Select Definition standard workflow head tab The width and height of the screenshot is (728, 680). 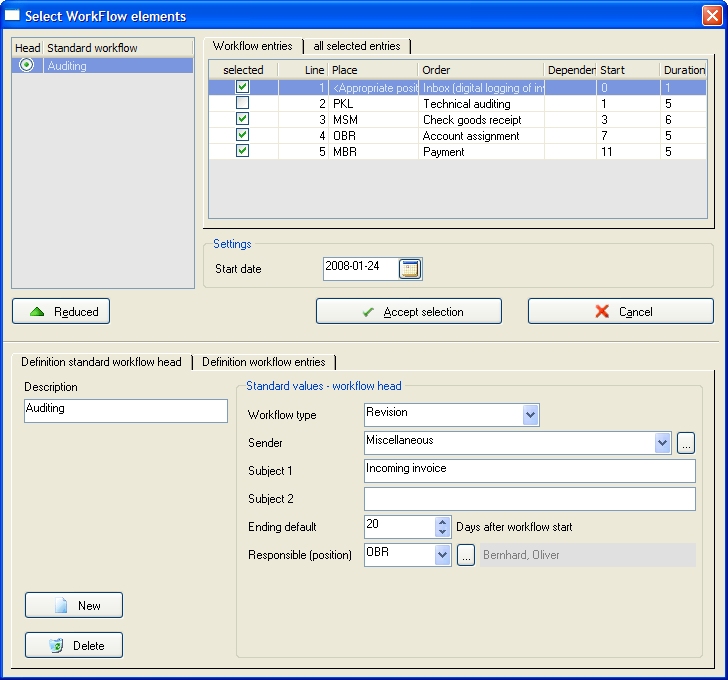click(101, 362)
